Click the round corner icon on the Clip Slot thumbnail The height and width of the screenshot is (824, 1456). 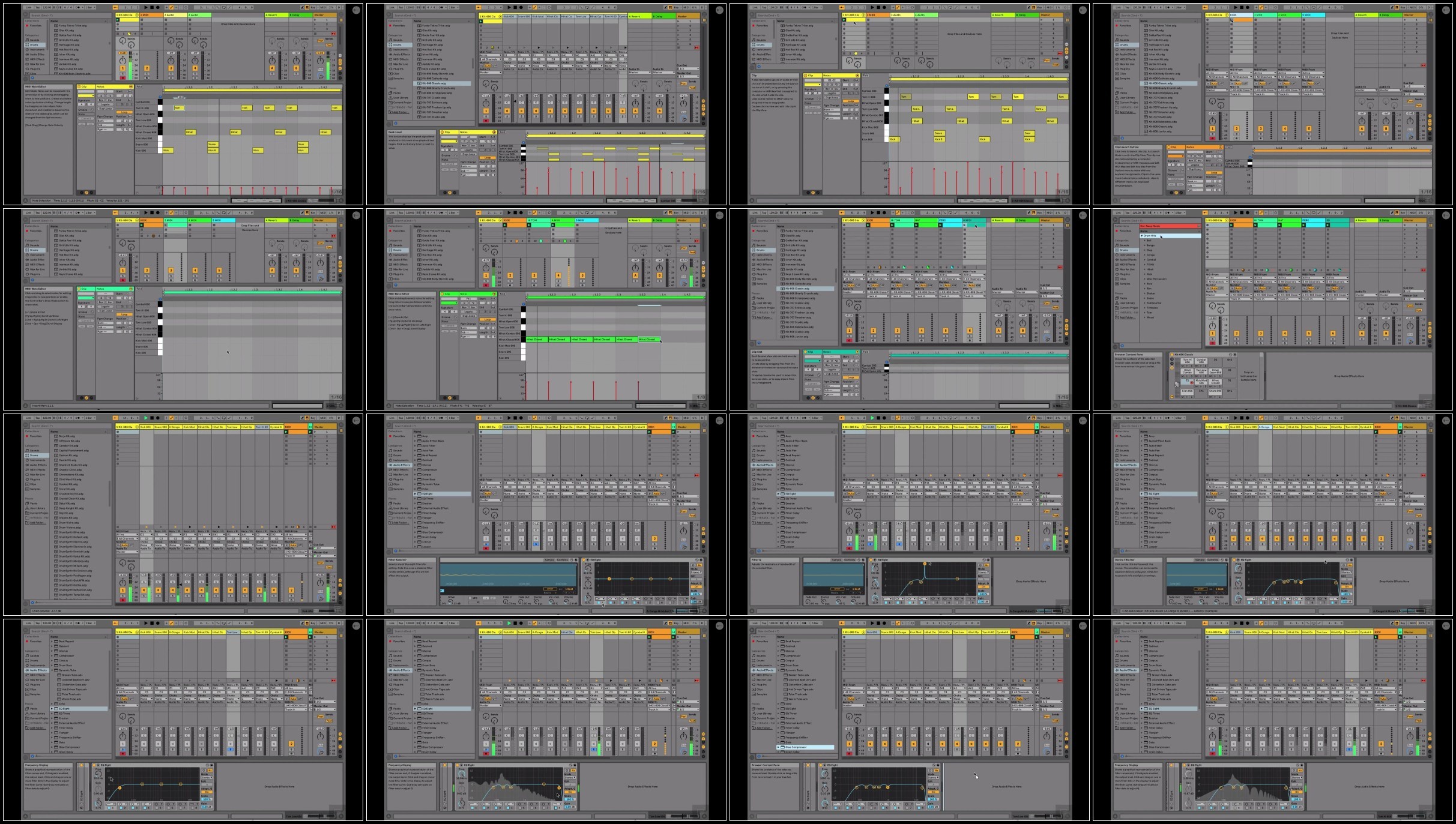[x=1082, y=215]
